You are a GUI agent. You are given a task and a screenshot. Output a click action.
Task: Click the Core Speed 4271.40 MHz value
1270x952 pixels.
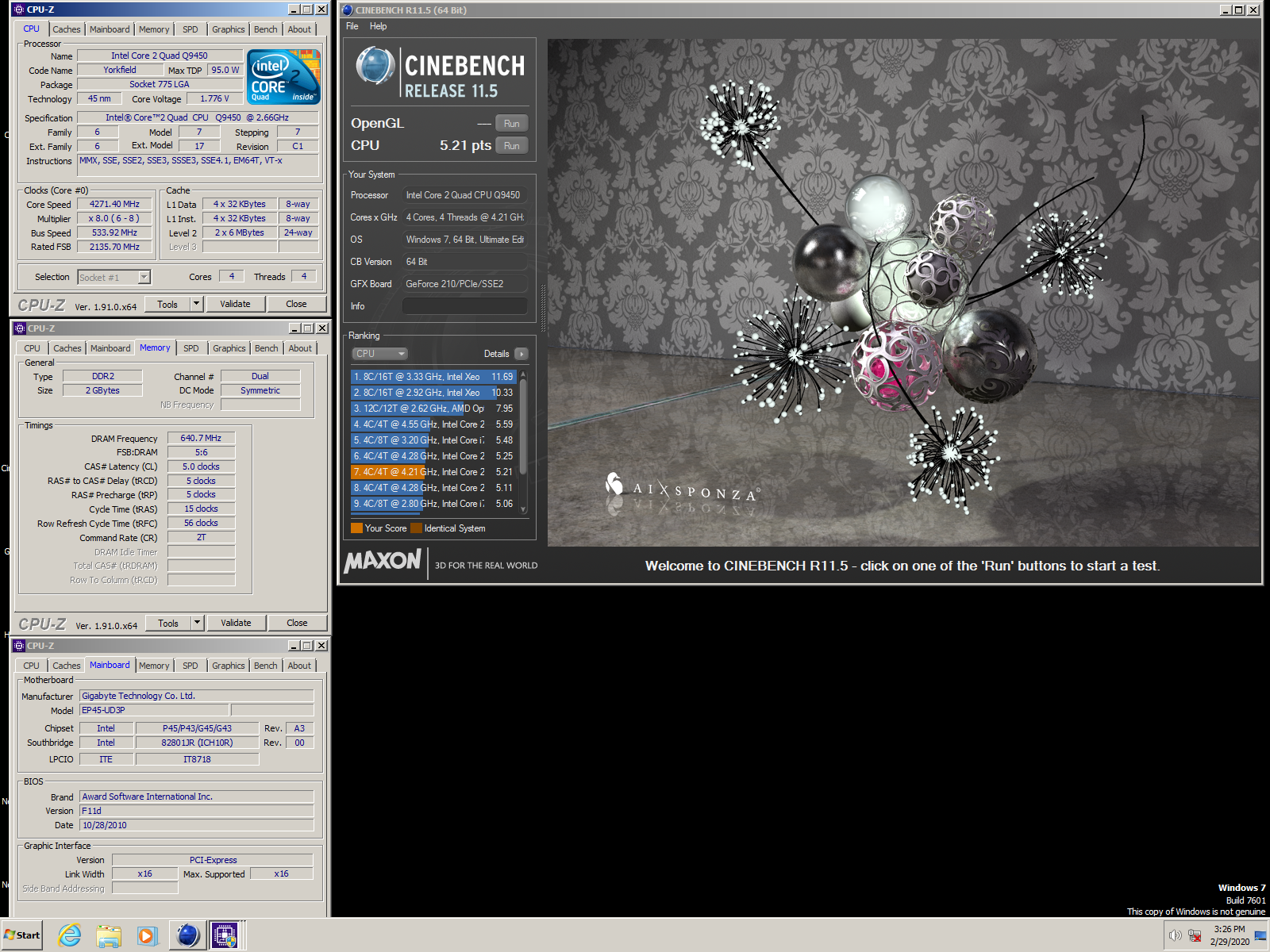pyautogui.click(x=114, y=205)
